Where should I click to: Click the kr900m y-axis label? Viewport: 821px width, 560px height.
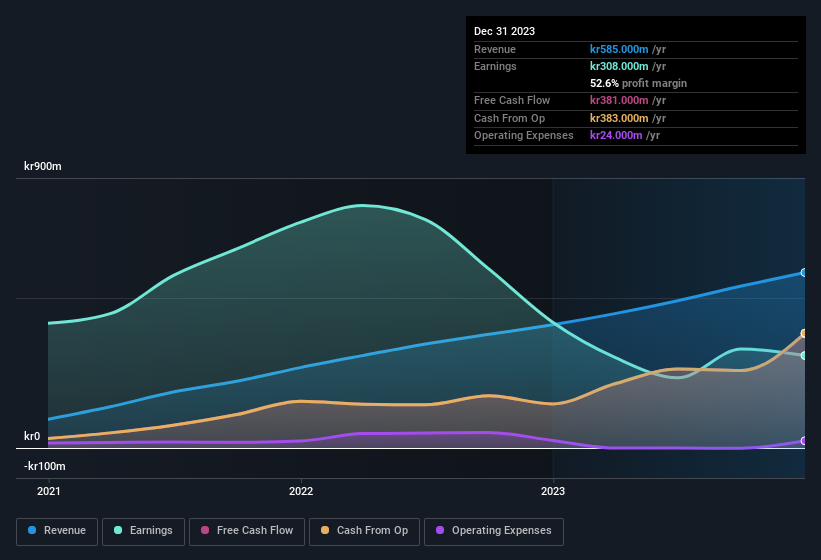pyautogui.click(x=43, y=166)
